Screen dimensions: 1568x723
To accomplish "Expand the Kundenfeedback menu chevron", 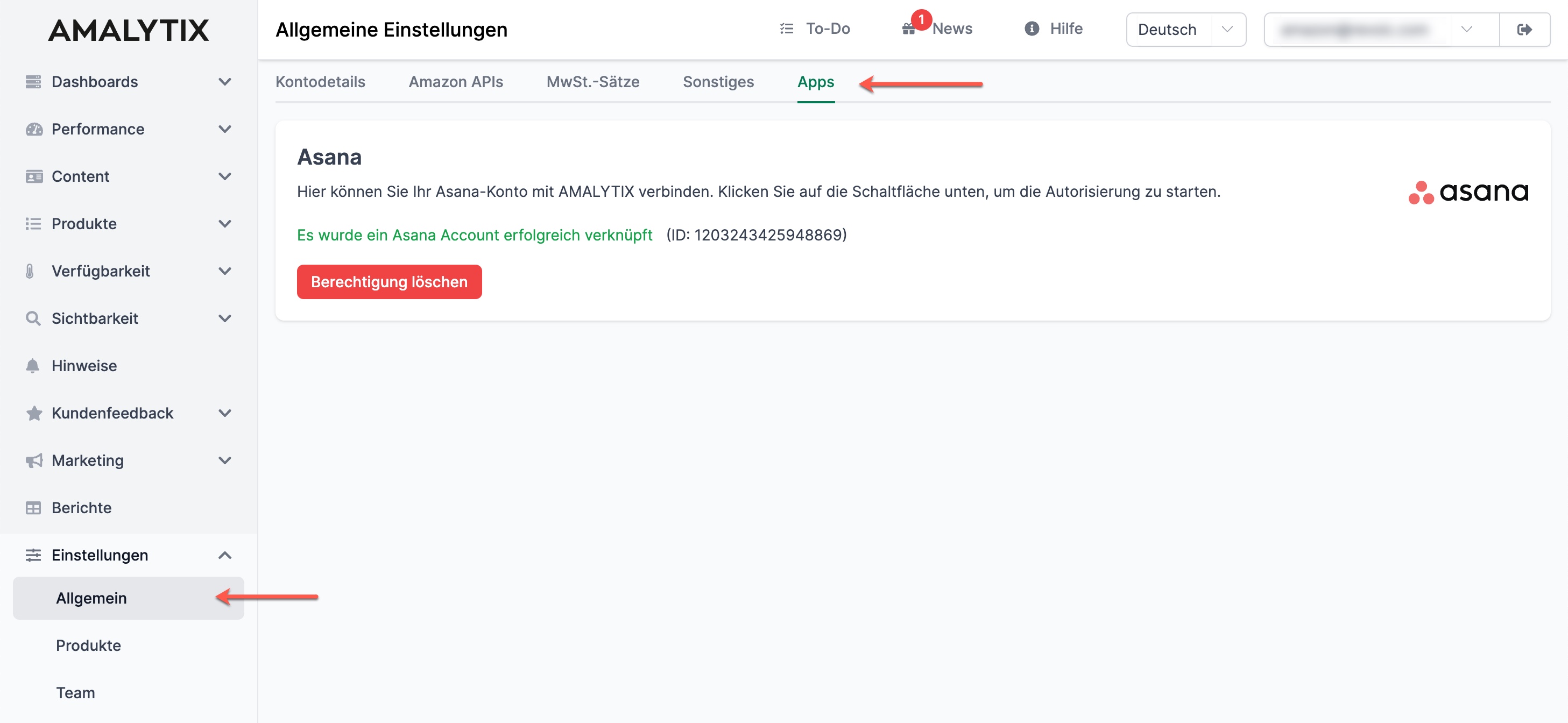I will (224, 413).
